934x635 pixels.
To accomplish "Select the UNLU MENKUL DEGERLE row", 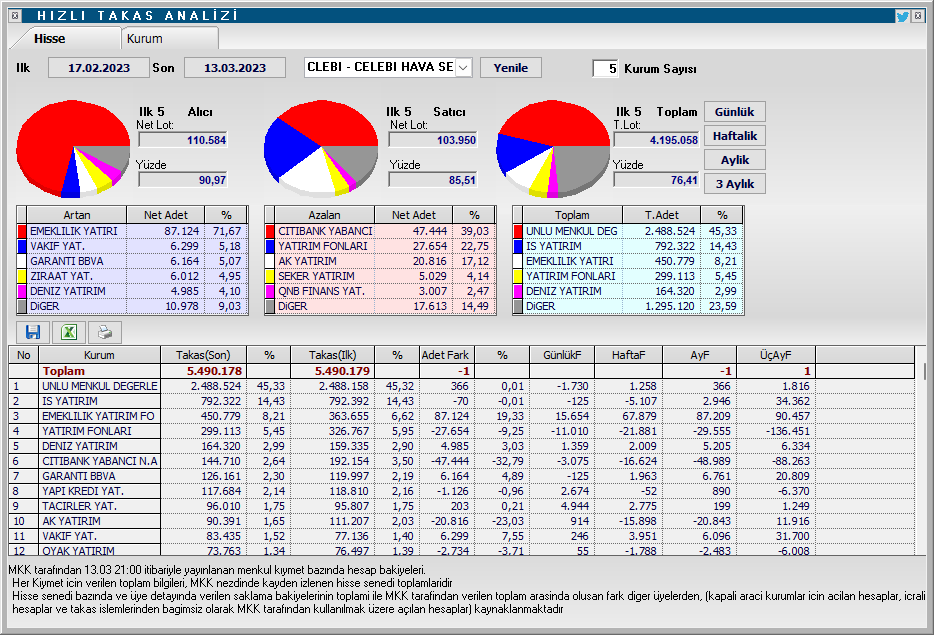I will click(x=462, y=386).
